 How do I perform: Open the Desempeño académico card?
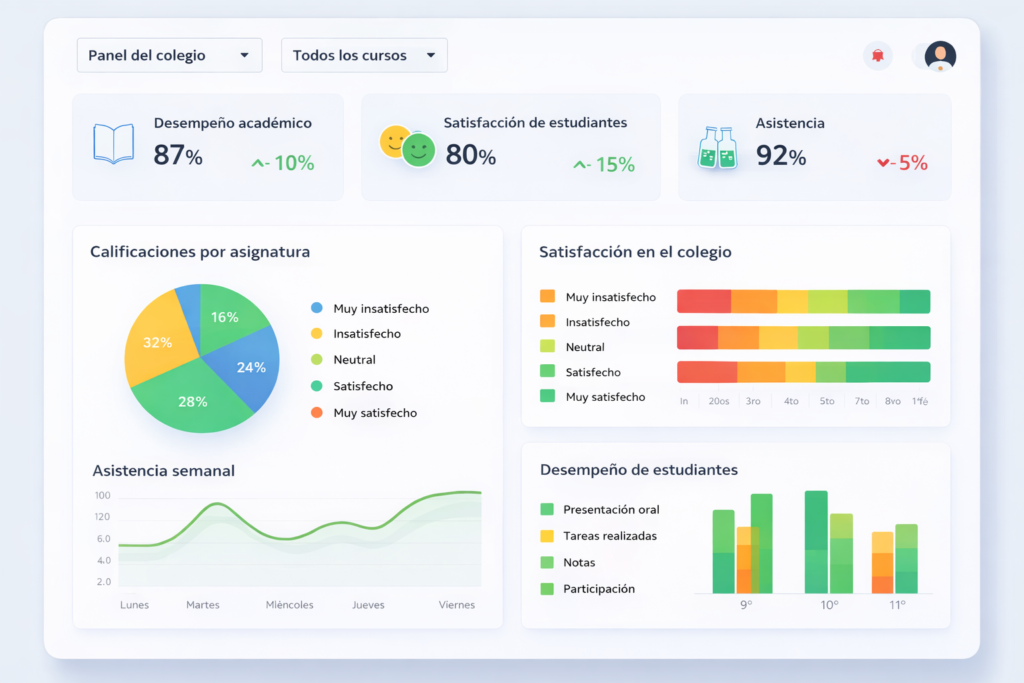[x=207, y=147]
